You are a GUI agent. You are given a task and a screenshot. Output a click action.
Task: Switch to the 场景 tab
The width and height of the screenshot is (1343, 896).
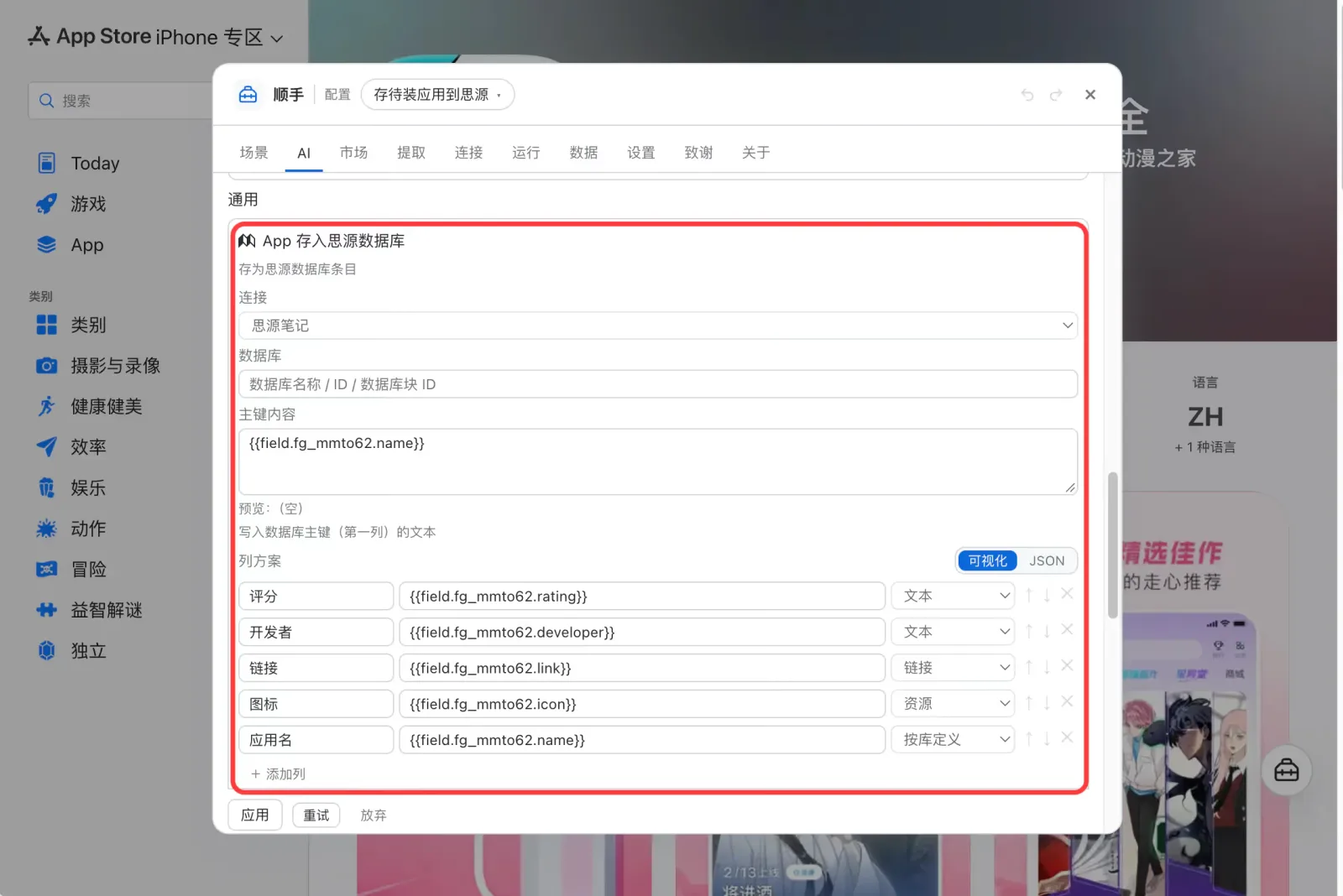click(253, 153)
